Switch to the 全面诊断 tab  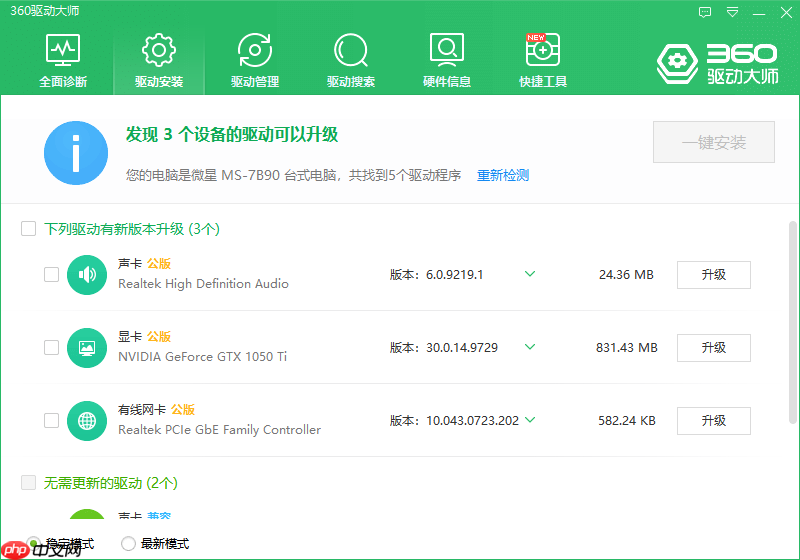pyautogui.click(x=63, y=61)
